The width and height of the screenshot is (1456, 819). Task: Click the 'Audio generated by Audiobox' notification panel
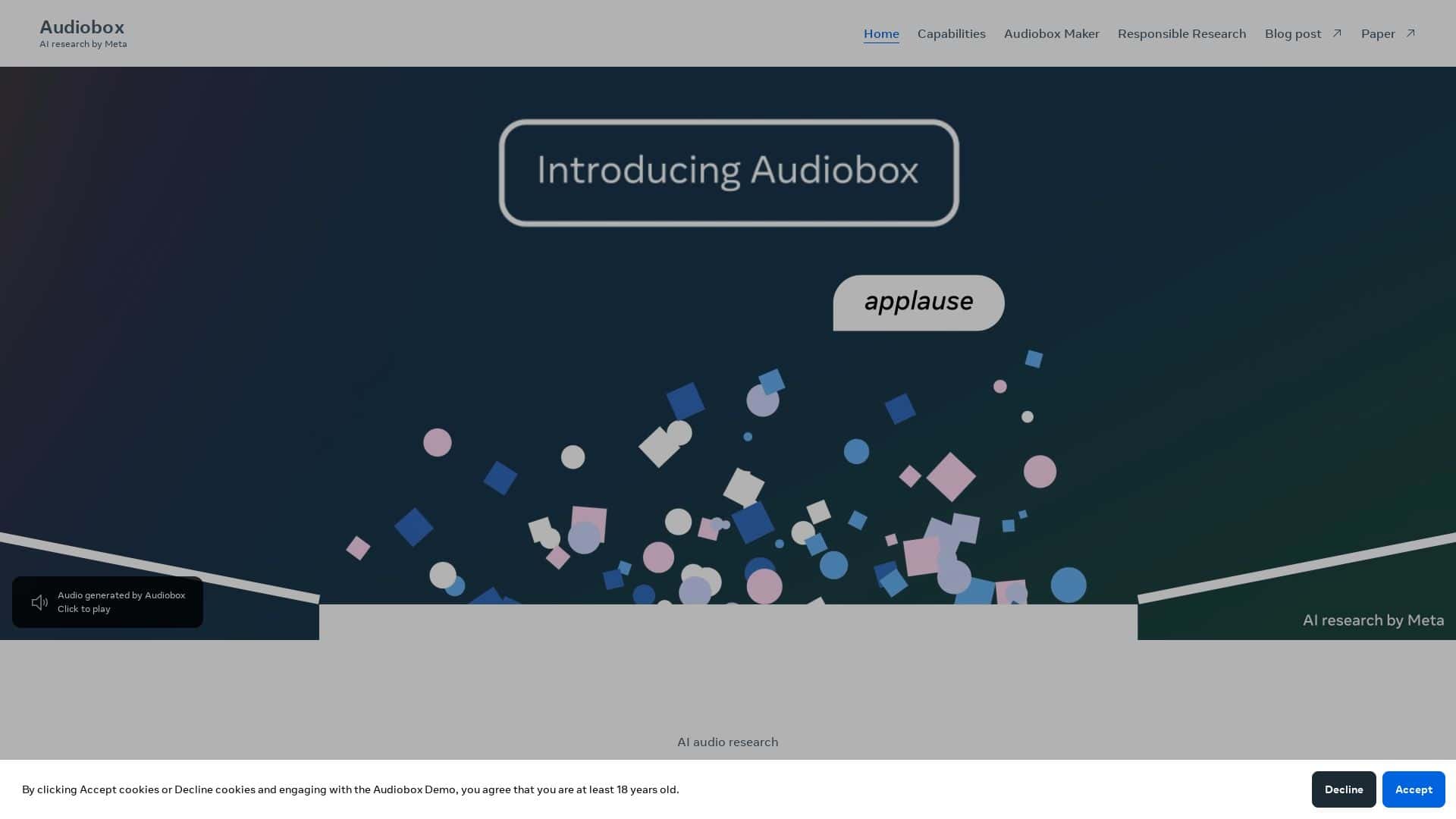pos(108,602)
